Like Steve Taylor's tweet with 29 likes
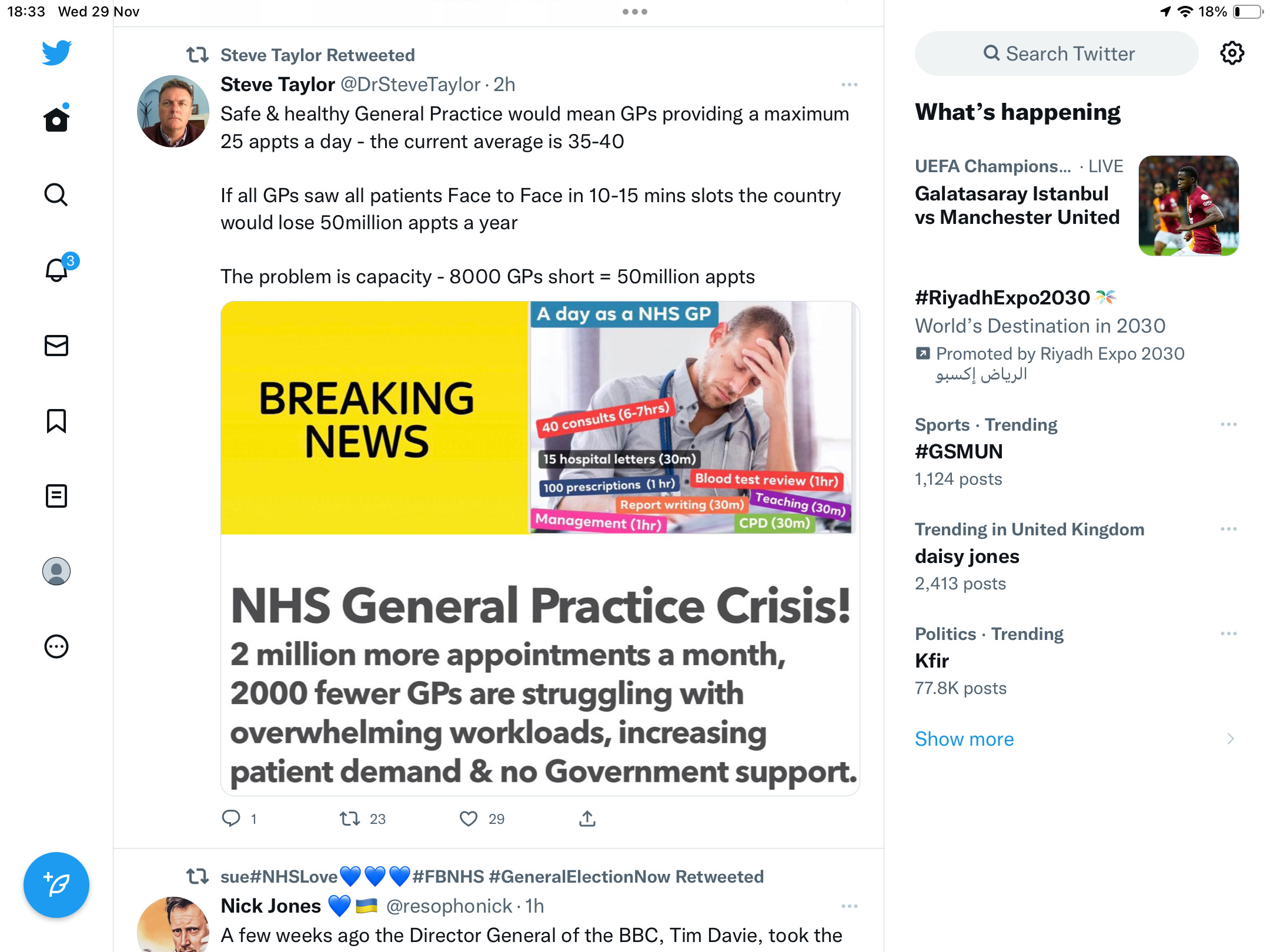Viewport: 1270px width, 952px height. pyautogui.click(x=482, y=819)
